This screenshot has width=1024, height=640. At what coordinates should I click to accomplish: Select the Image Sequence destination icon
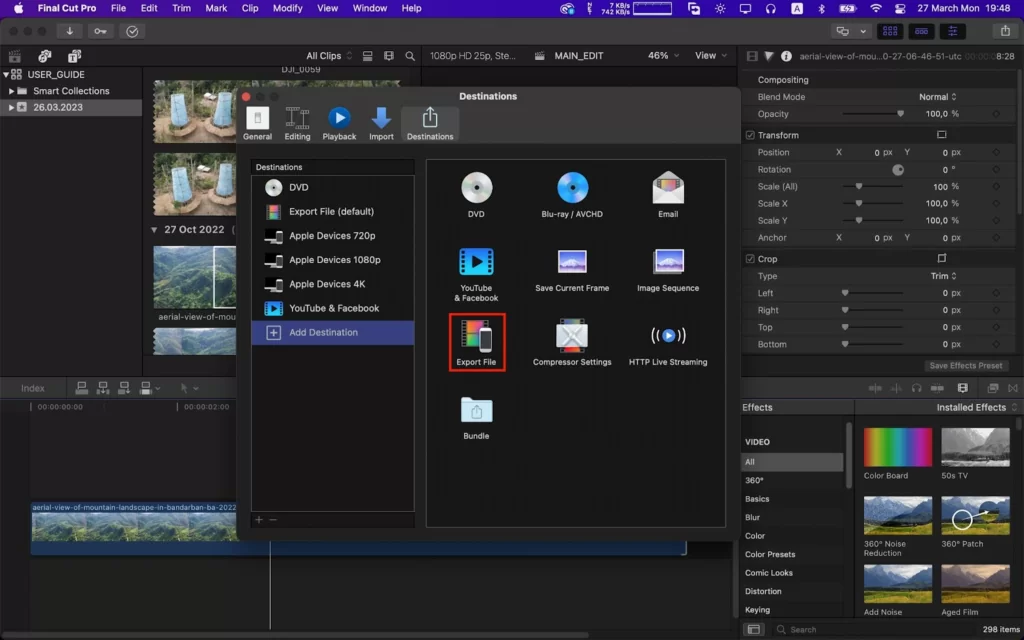(x=667, y=262)
